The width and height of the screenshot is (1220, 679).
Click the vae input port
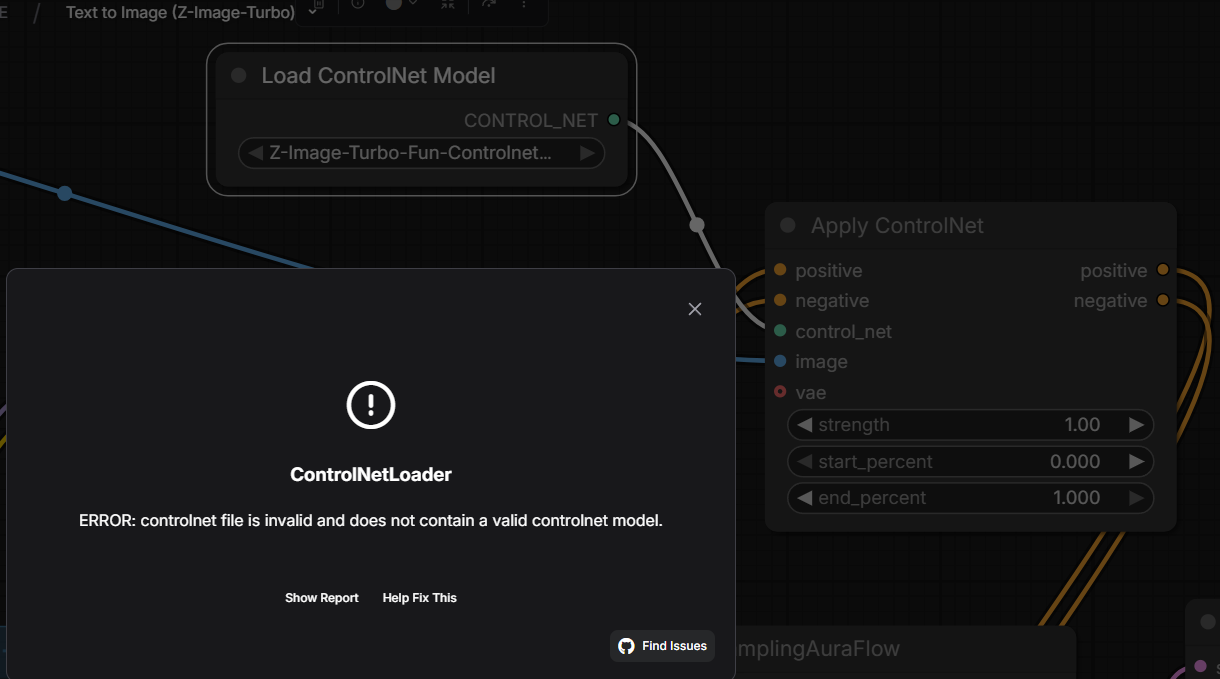(x=780, y=392)
